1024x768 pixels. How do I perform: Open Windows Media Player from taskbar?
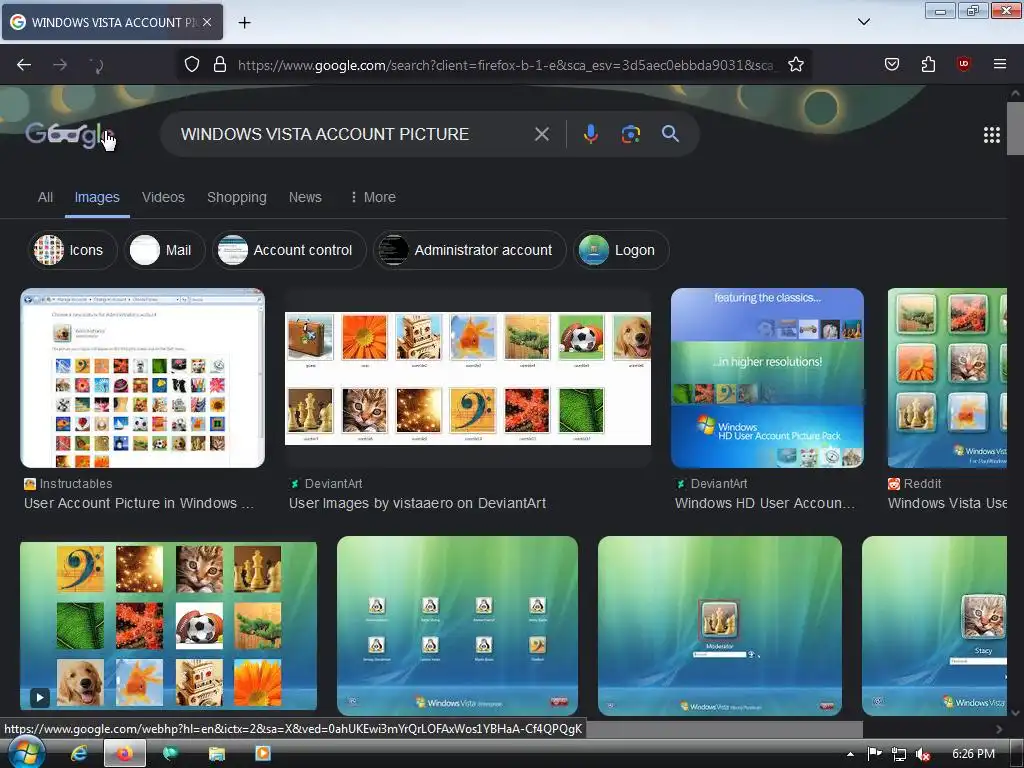(263, 754)
